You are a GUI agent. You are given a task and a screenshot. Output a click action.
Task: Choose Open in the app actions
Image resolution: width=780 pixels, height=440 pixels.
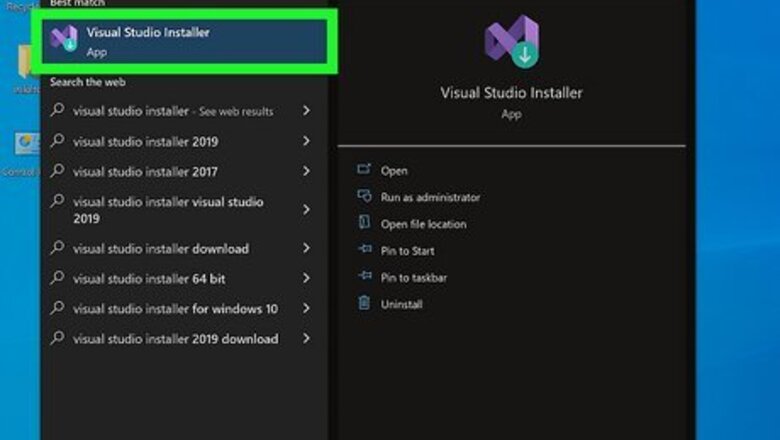tap(394, 171)
